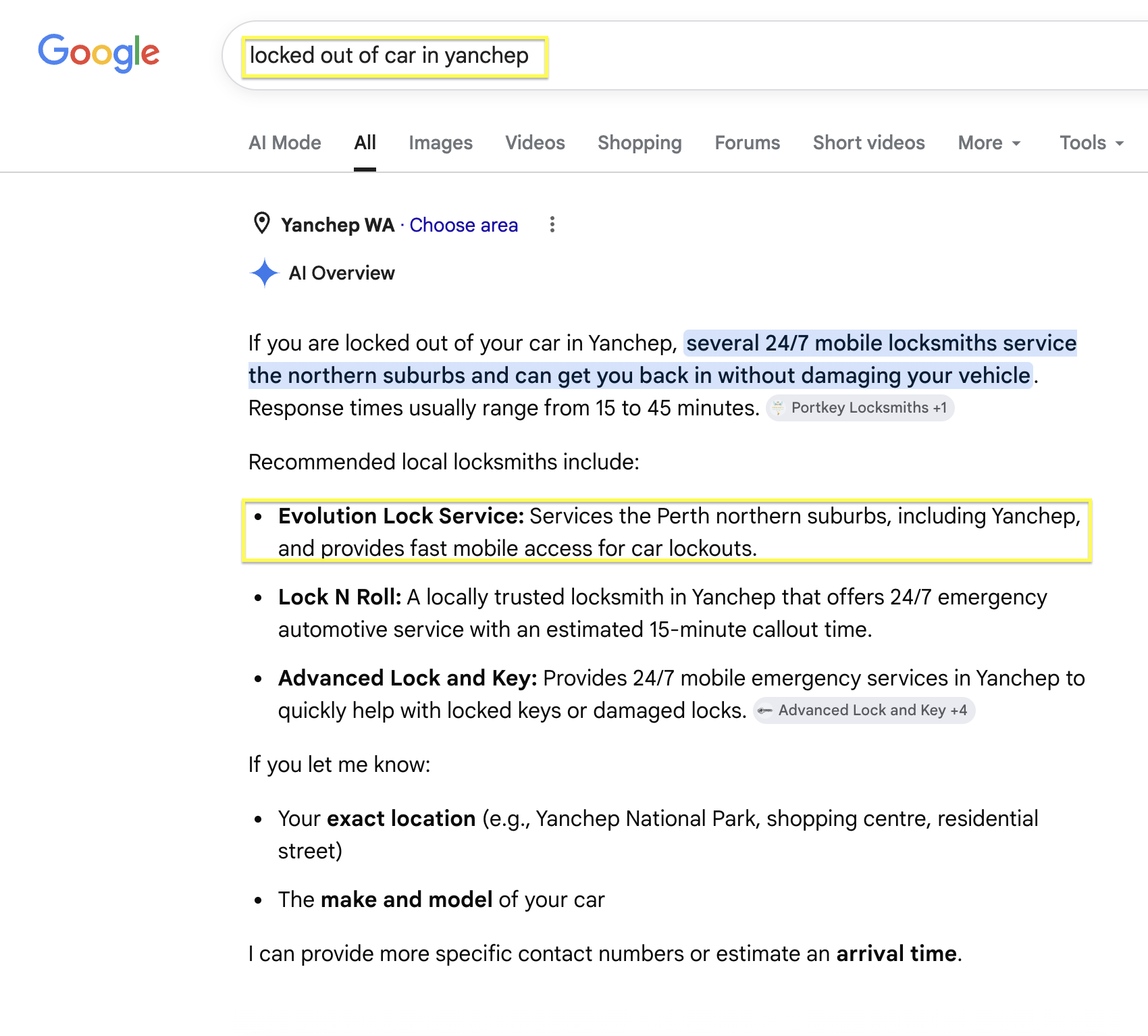Image resolution: width=1148 pixels, height=1036 pixels.
Task: Click the Google logo
Action: click(99, 53)
